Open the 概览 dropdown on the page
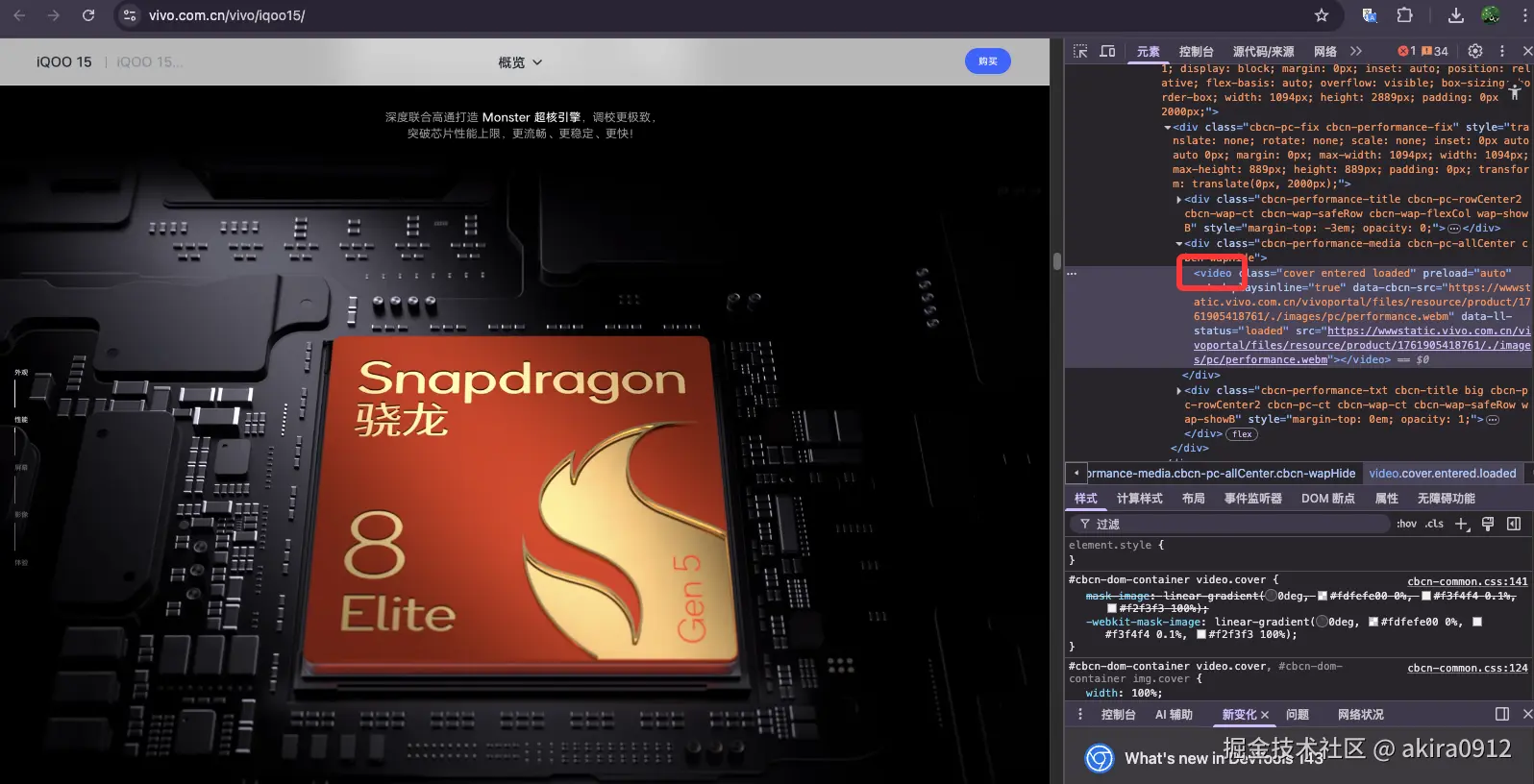This screenshot has width=1534, height=784. tap(520, 62)
